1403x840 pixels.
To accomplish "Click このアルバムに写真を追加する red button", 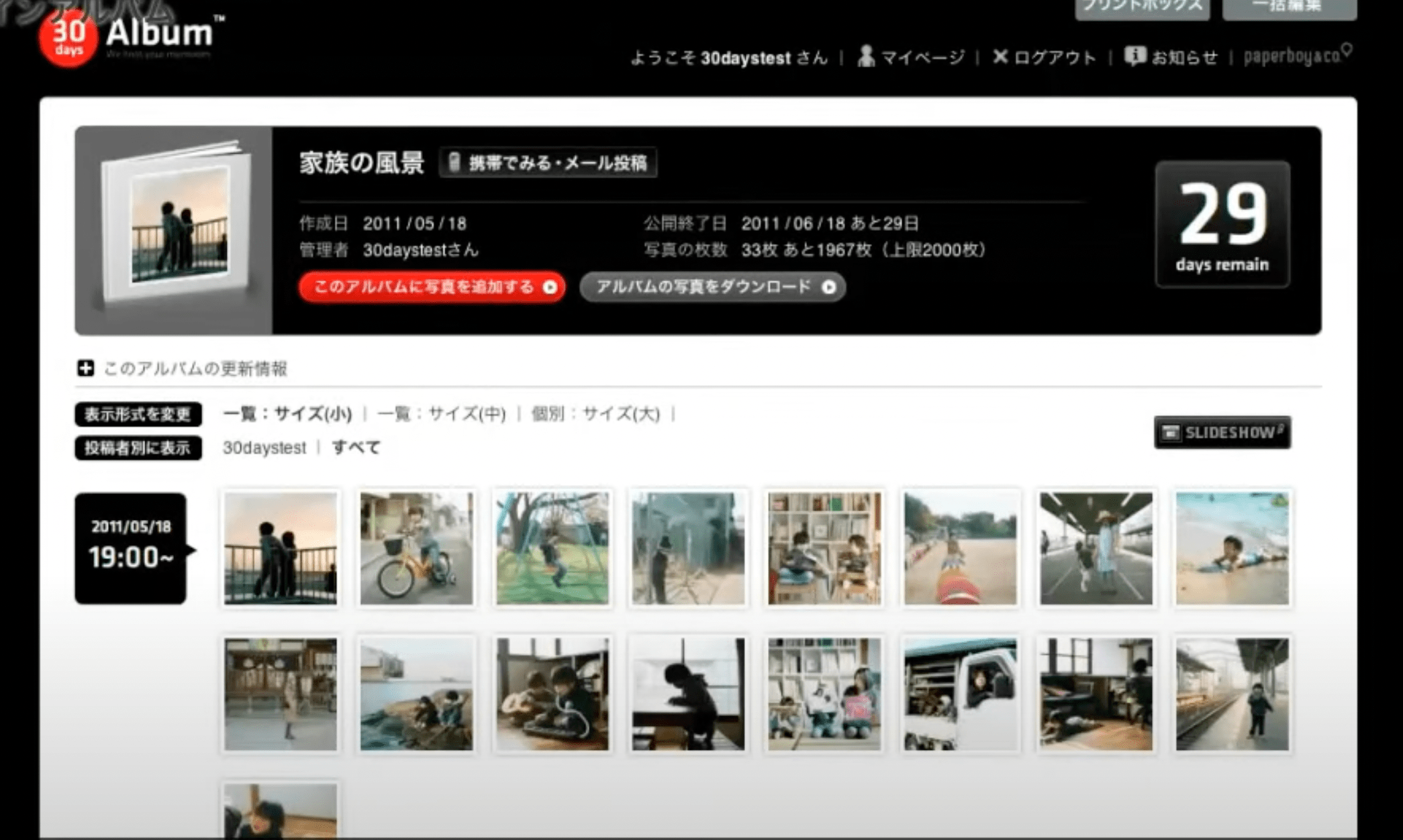I will (432, 287).
